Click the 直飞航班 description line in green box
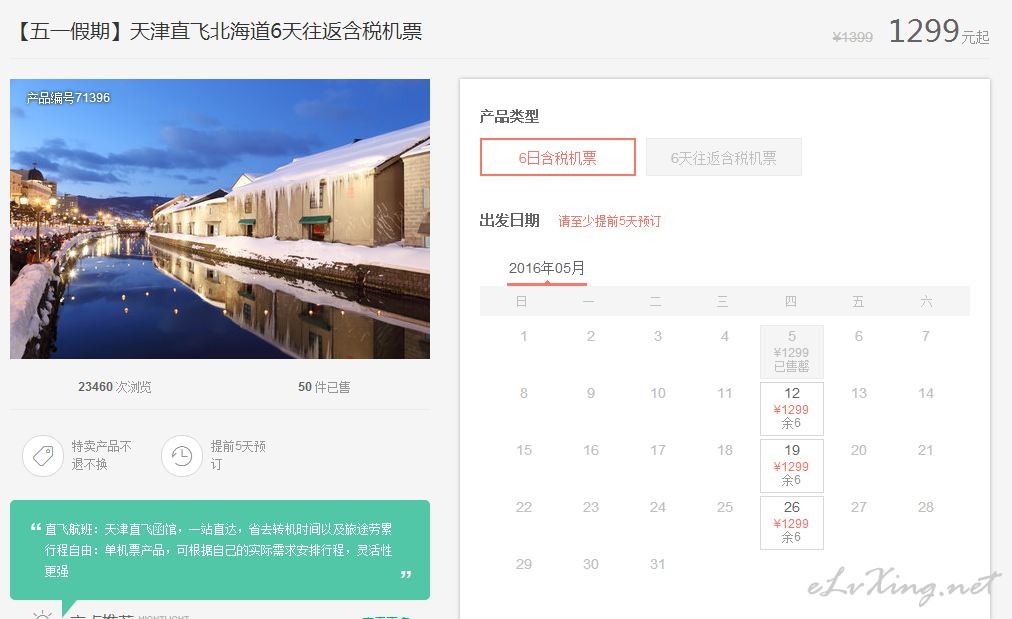Image resolution: width=1012 pixels, height=619 pixels. tap(218, 529)
